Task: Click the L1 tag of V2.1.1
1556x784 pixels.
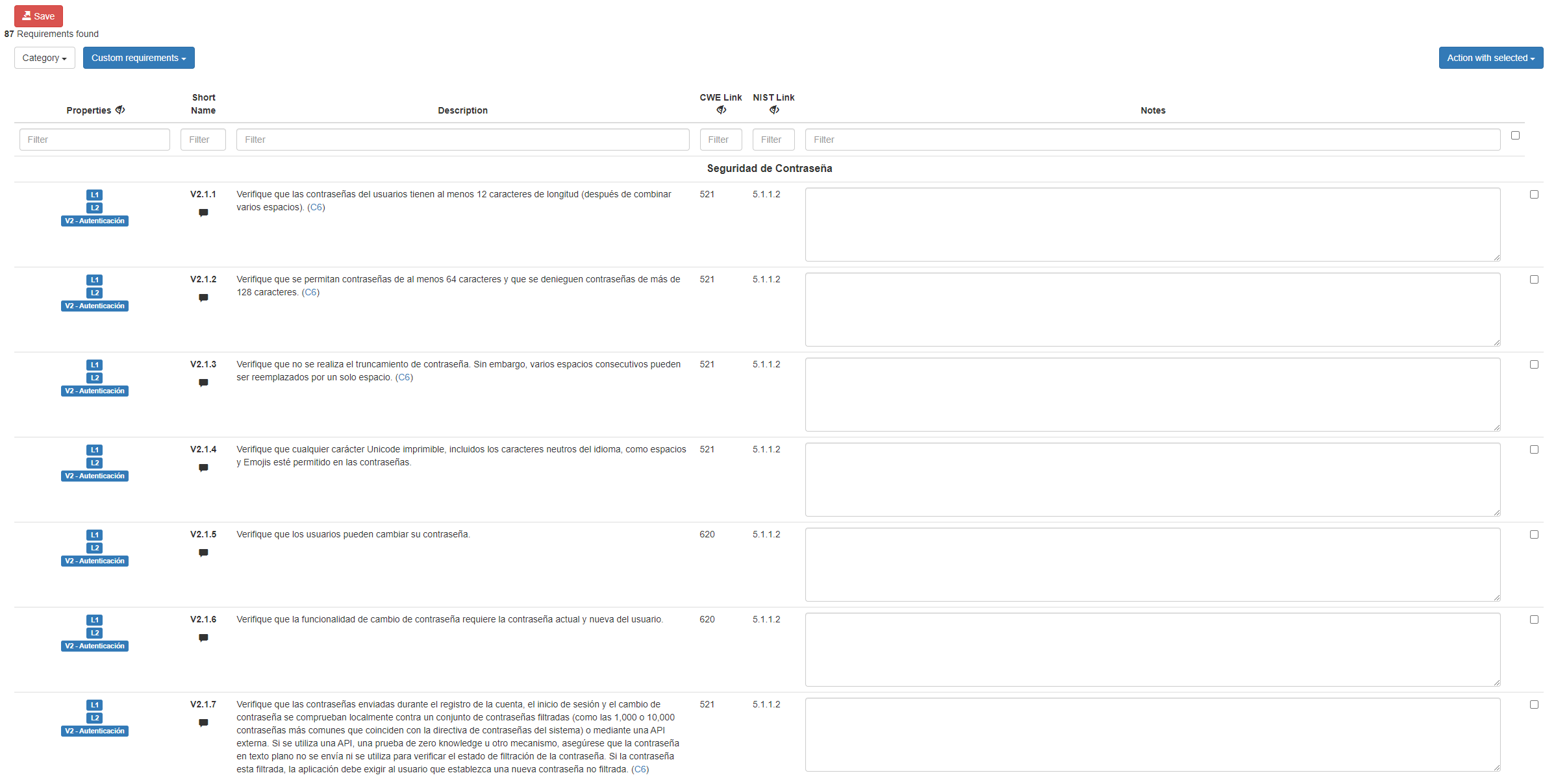Action: tap(94, 195)
